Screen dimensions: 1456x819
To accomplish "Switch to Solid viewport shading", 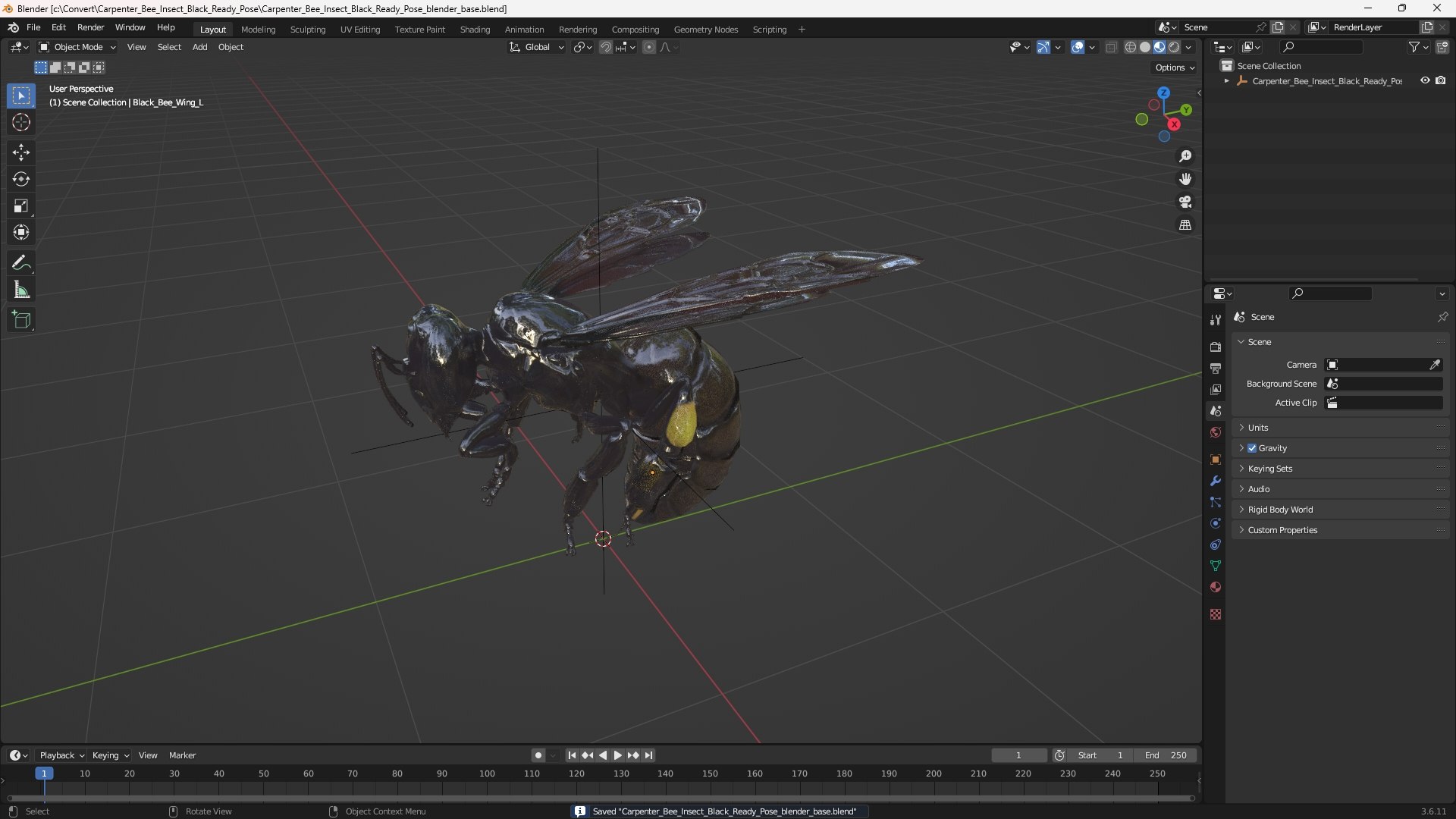I will click(1145, 47).
